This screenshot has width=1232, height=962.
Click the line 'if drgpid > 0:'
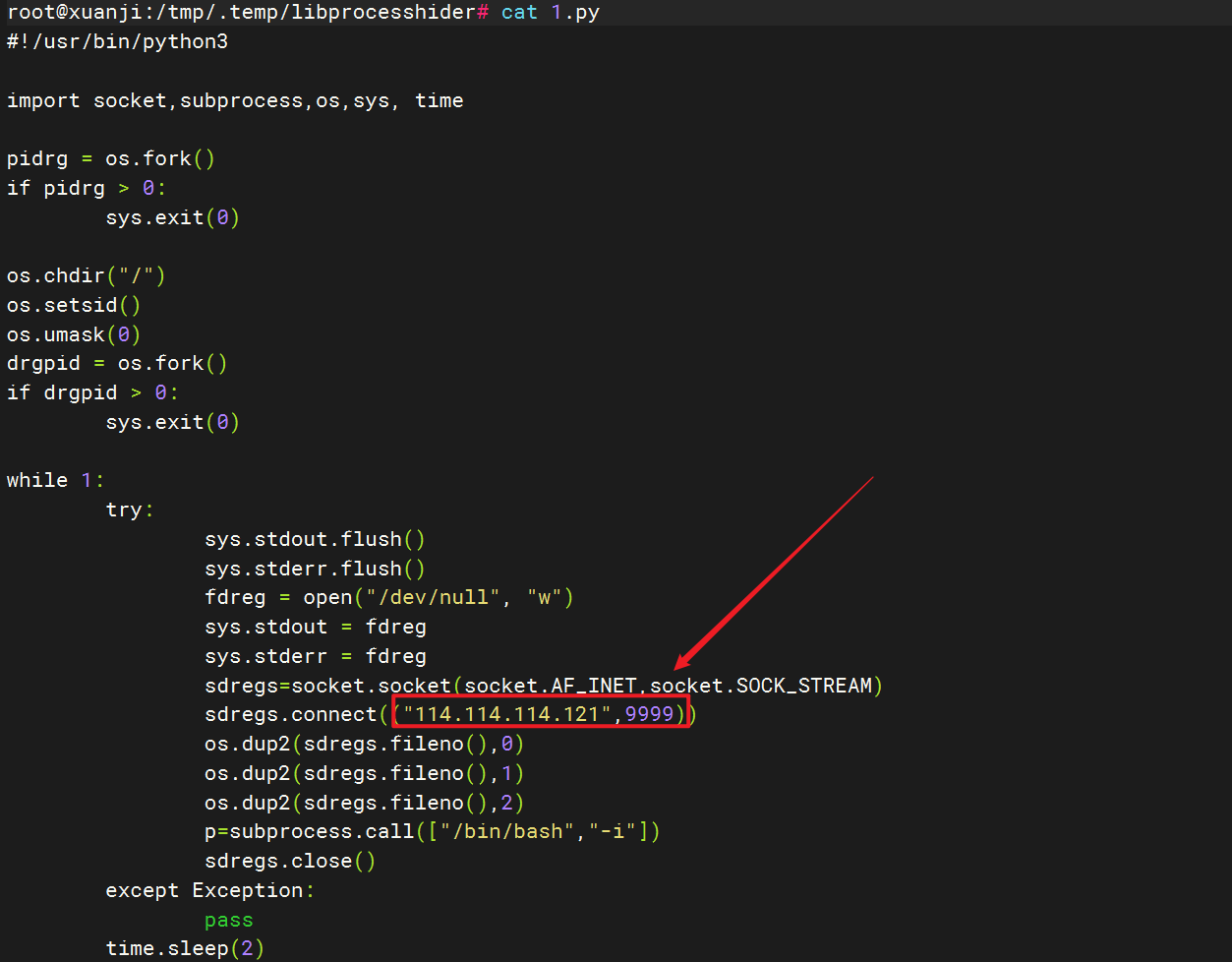[x=92, y=392]
